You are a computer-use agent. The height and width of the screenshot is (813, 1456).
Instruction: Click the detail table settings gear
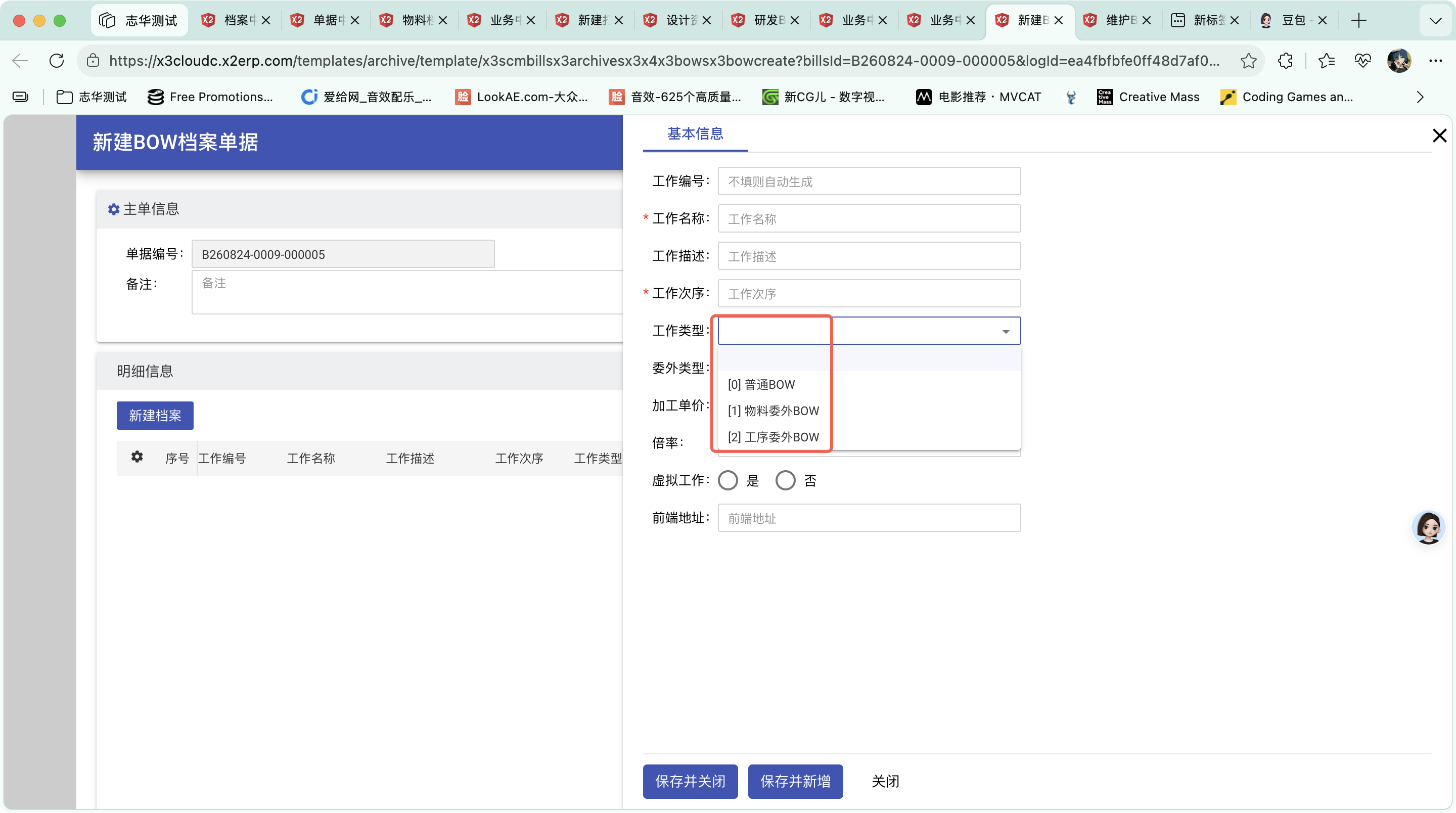137,457
